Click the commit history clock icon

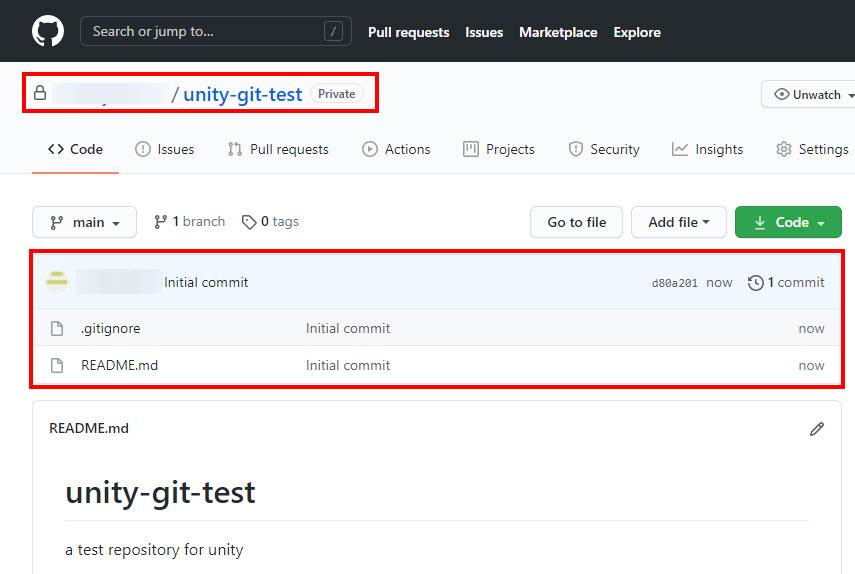click(755, 283)
